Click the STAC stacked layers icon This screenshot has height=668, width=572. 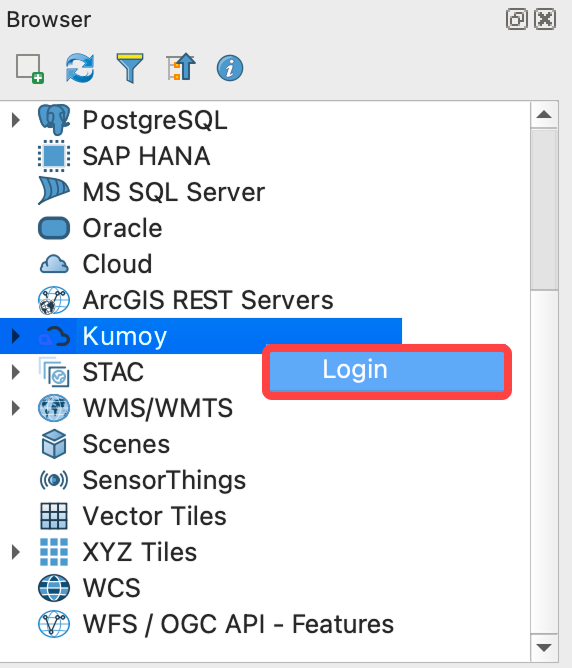pyautogui.click(x=54, y=372)
